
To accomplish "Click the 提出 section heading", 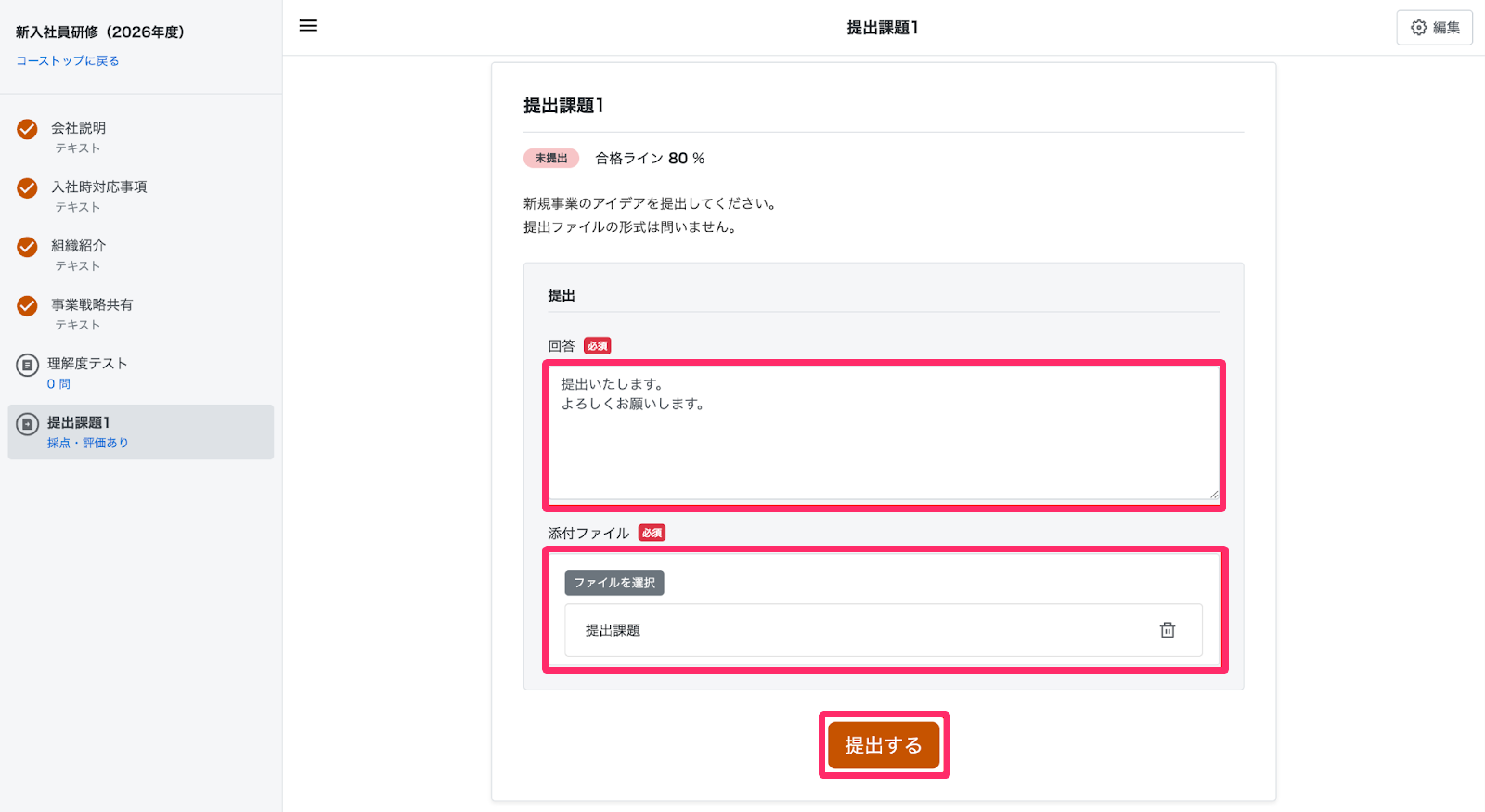I will (562, 295).
